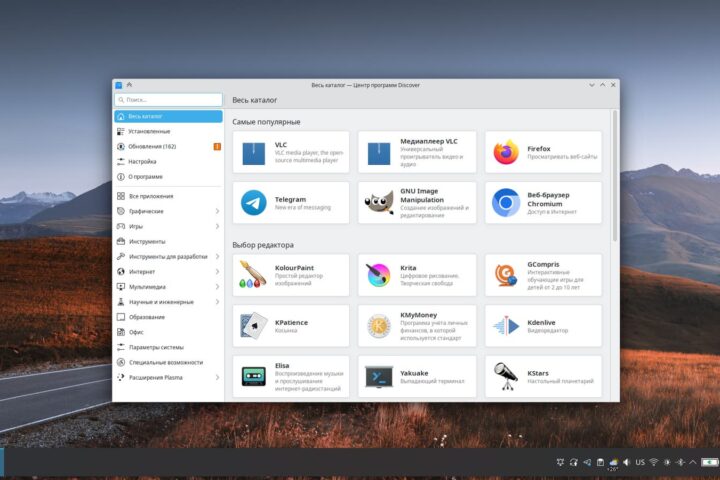This screenshot has height=480, width=720.
Task: Click the Telegram paper plane icon
Action: tap(253, 203)
